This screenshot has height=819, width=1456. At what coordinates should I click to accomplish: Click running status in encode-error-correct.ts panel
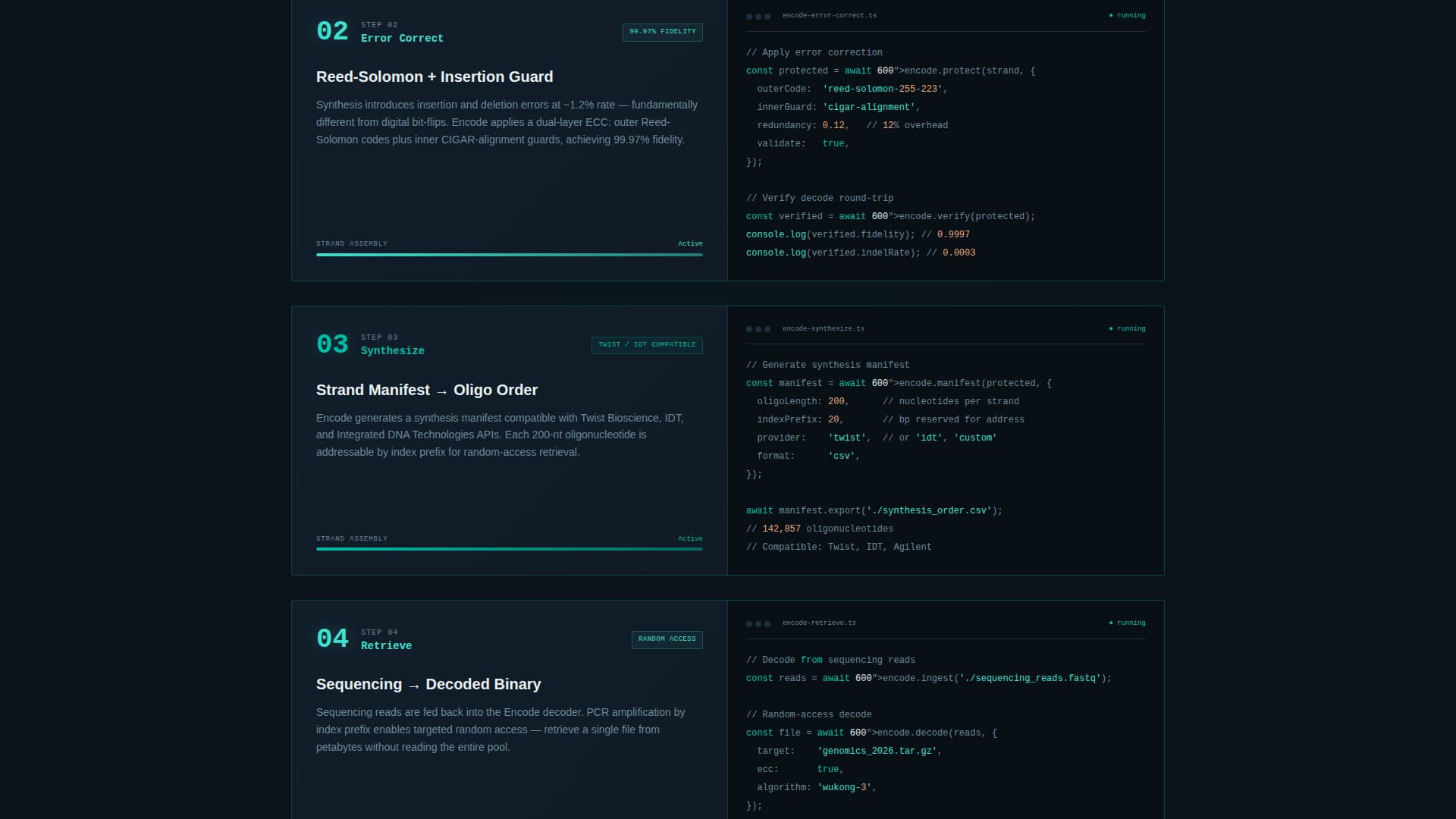pyautogui.click(x=1127, y=15)
